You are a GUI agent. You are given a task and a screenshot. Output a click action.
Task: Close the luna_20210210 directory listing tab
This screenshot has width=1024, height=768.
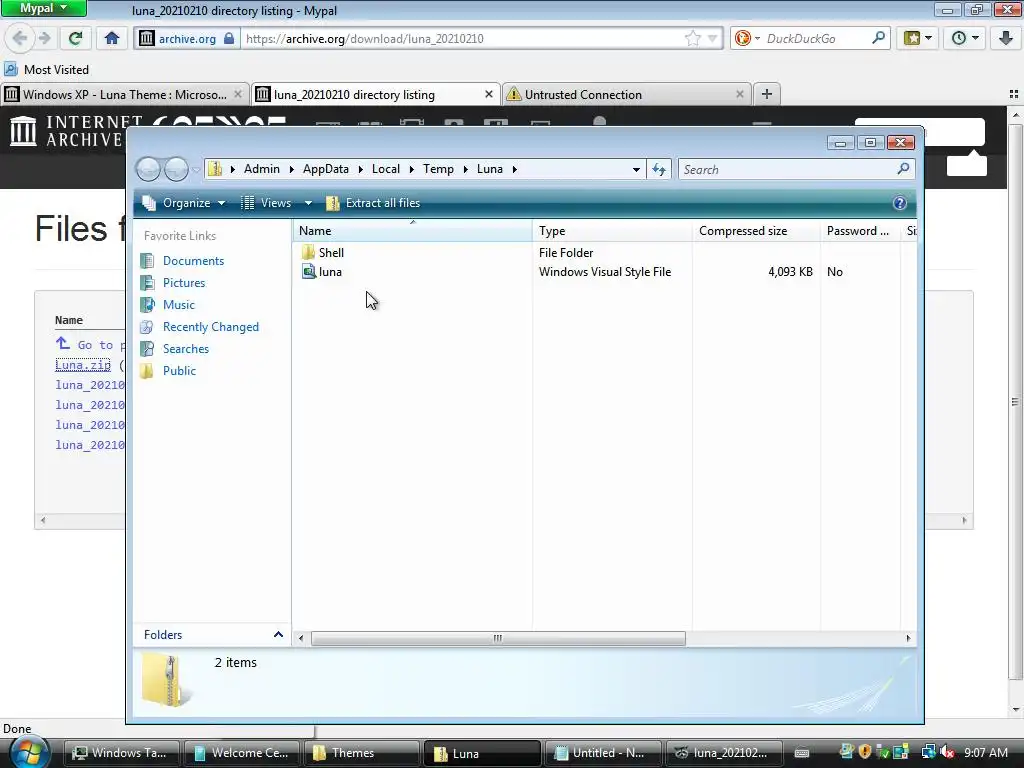[x=488, y=95]
